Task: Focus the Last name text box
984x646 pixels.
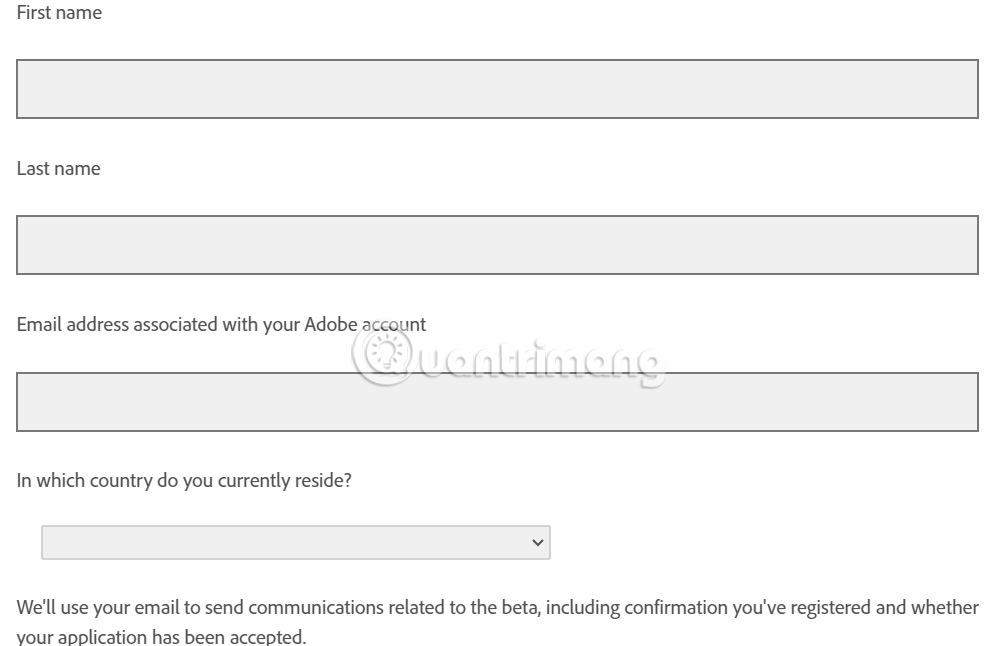Action: (497, 245)
